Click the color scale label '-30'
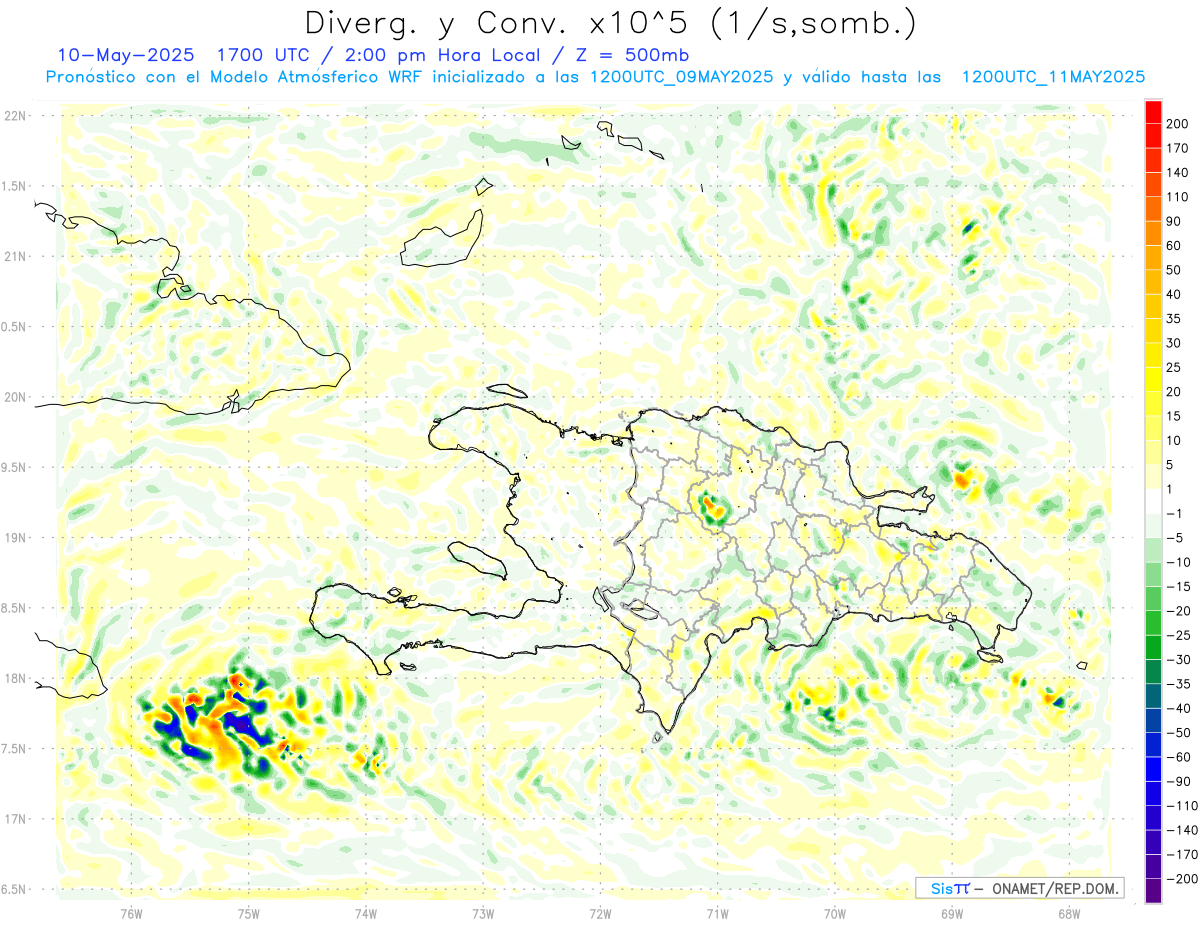The width and height of the screenshot is (1200, 927). coord(1181,660)
